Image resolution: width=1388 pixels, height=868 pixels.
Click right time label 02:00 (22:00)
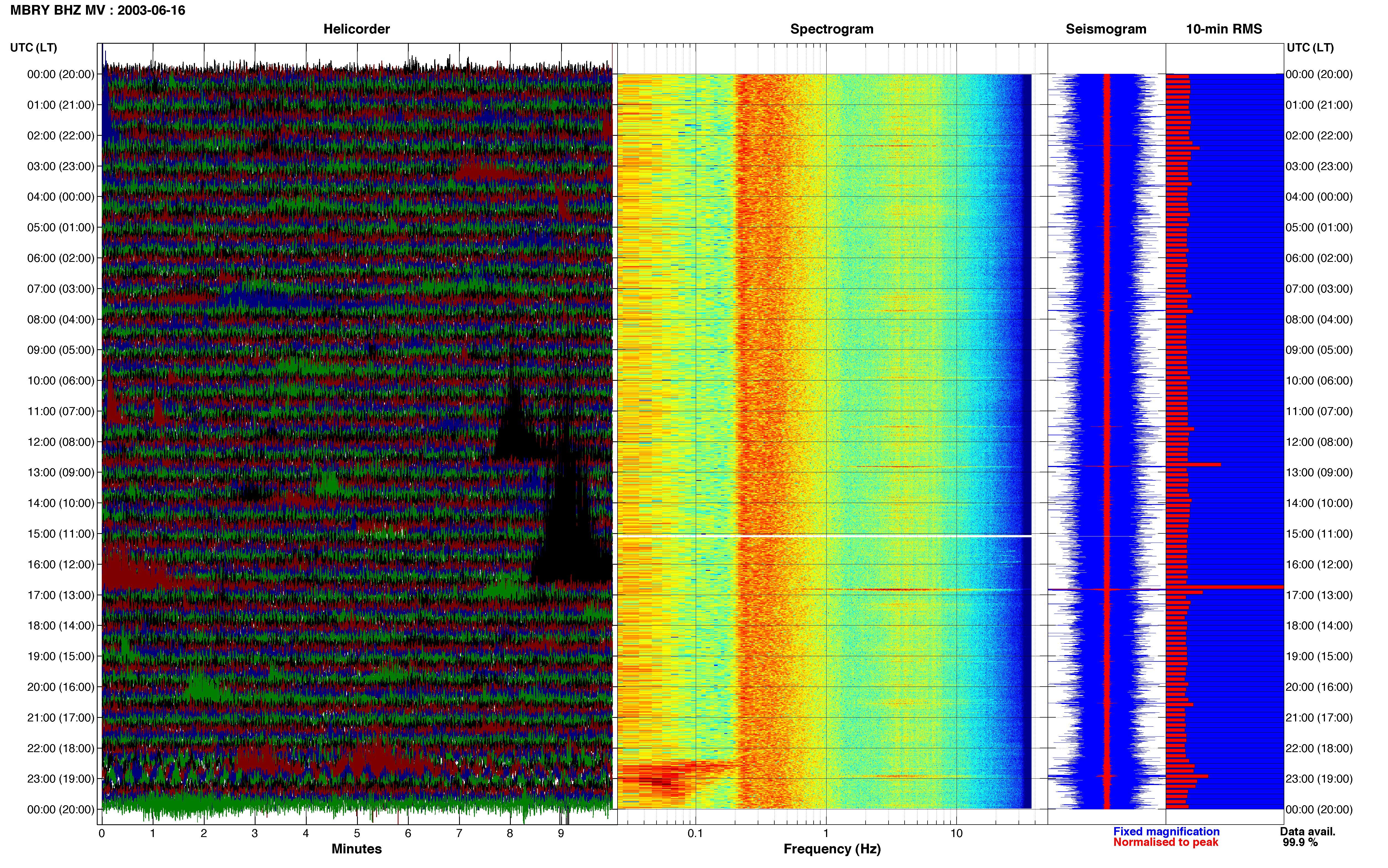1319,136
